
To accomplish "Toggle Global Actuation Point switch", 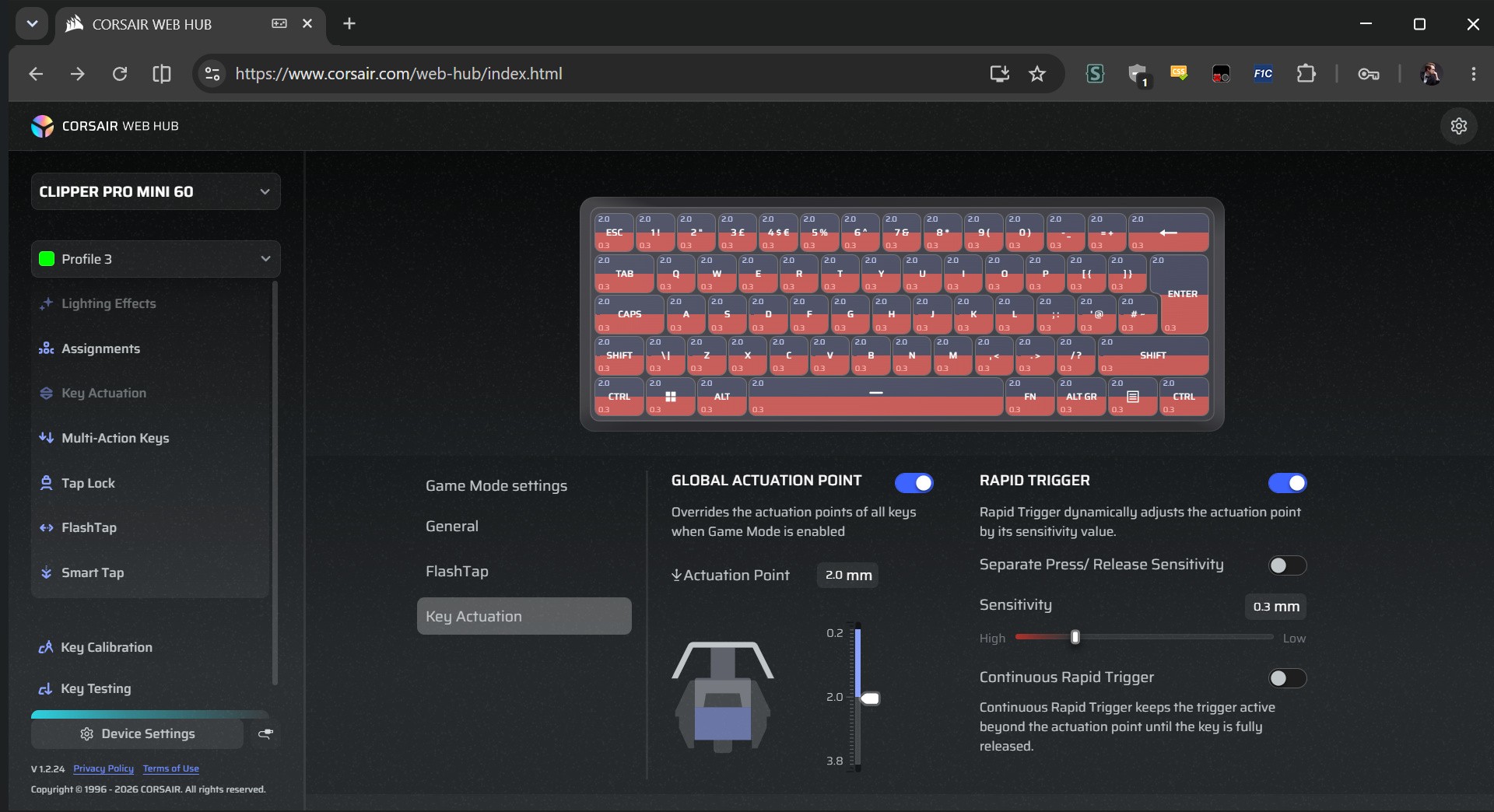I will (x=914, y=483).
